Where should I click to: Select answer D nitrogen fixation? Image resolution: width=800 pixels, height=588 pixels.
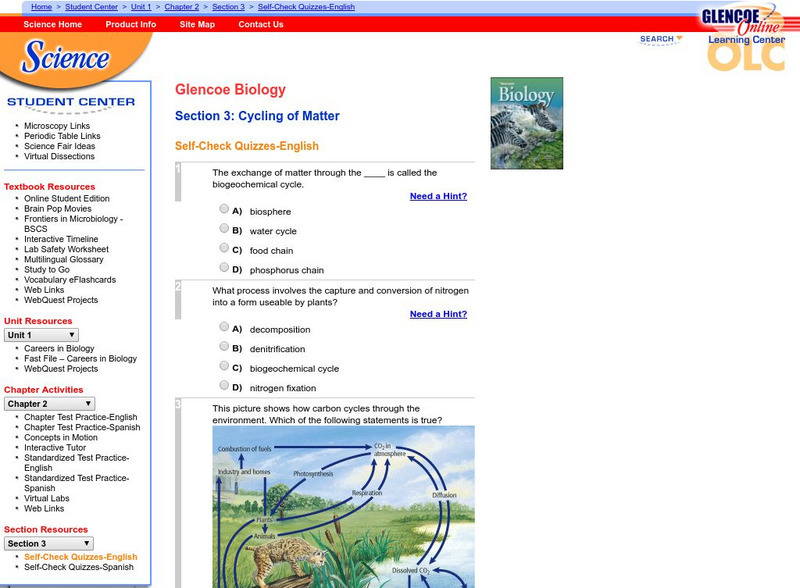(x=224, y=385)
